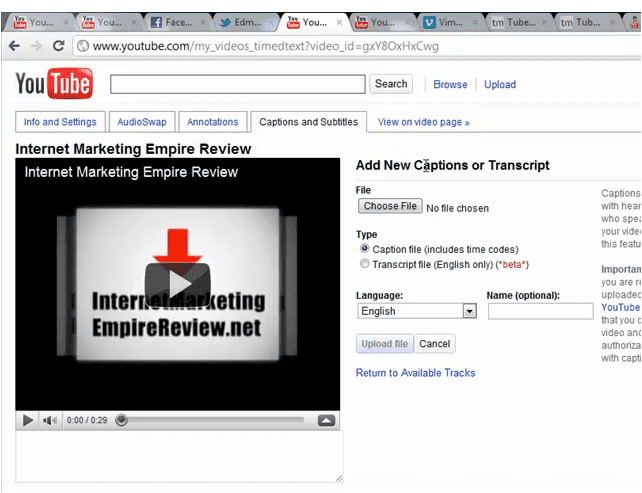
Task: Select Transcript file radio option
Action: (364, 264)
